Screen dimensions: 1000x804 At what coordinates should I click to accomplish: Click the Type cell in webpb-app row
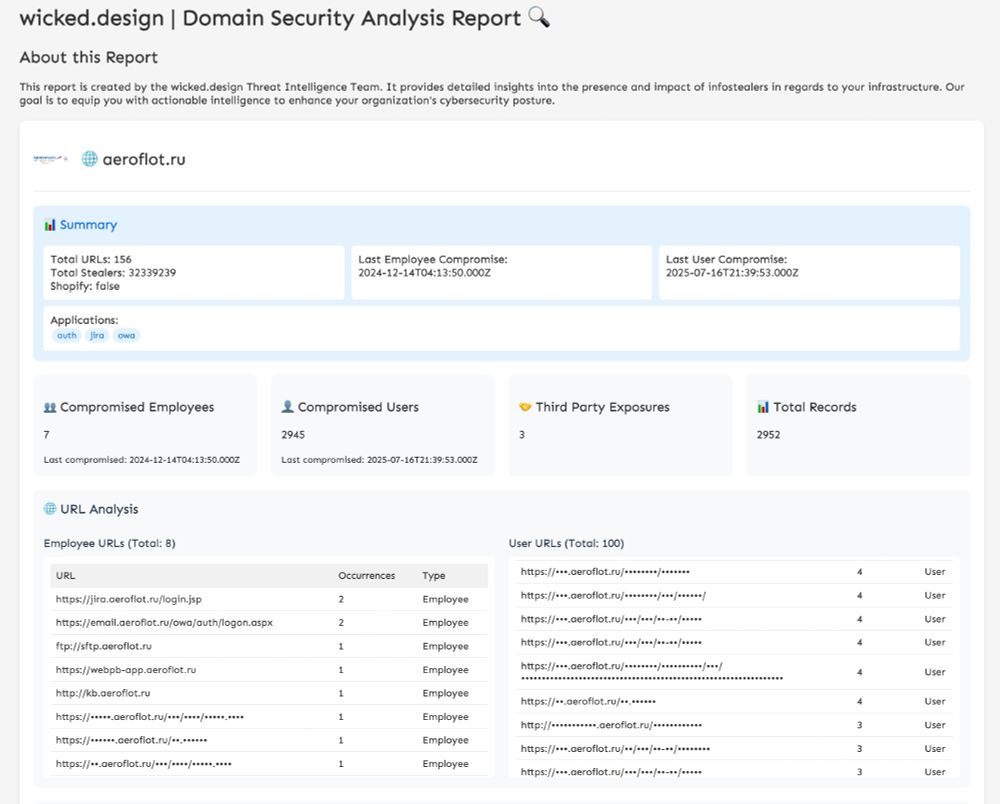pos(445,670)
